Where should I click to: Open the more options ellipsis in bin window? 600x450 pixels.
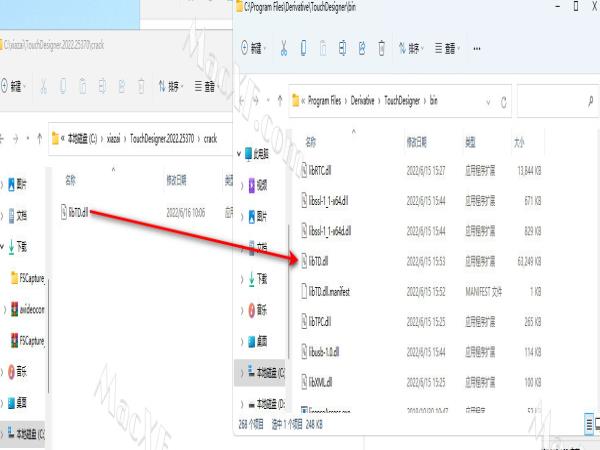pyautogui.click(x=477, y=49)
